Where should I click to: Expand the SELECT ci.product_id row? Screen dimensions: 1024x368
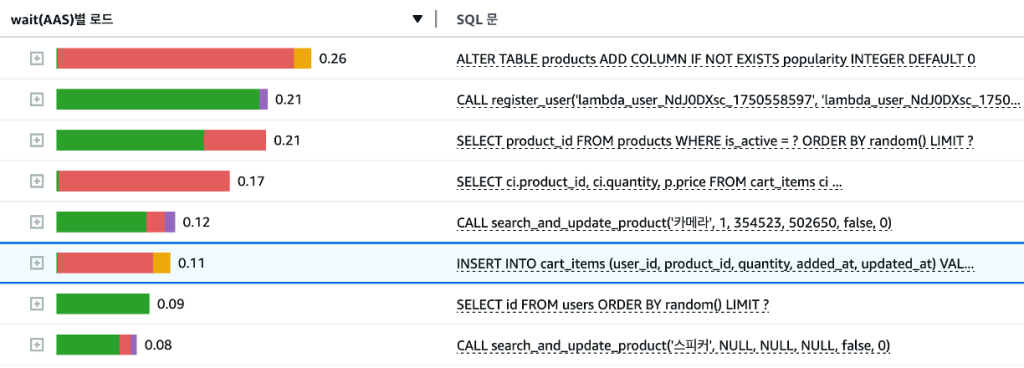click(37, 181)
